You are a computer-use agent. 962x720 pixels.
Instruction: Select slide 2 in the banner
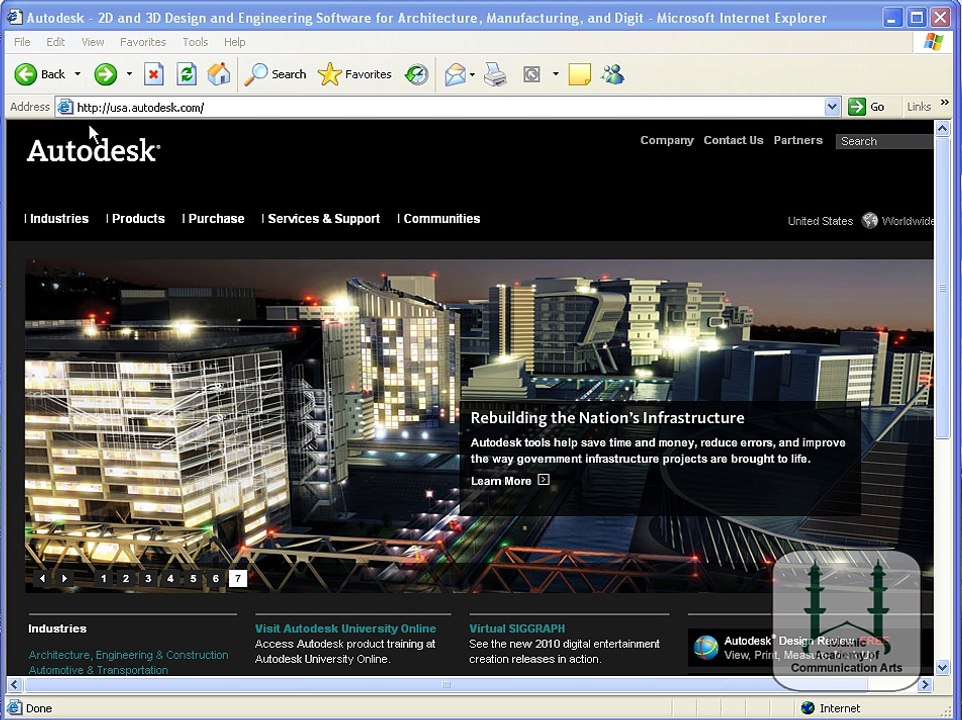coord(126,578)
